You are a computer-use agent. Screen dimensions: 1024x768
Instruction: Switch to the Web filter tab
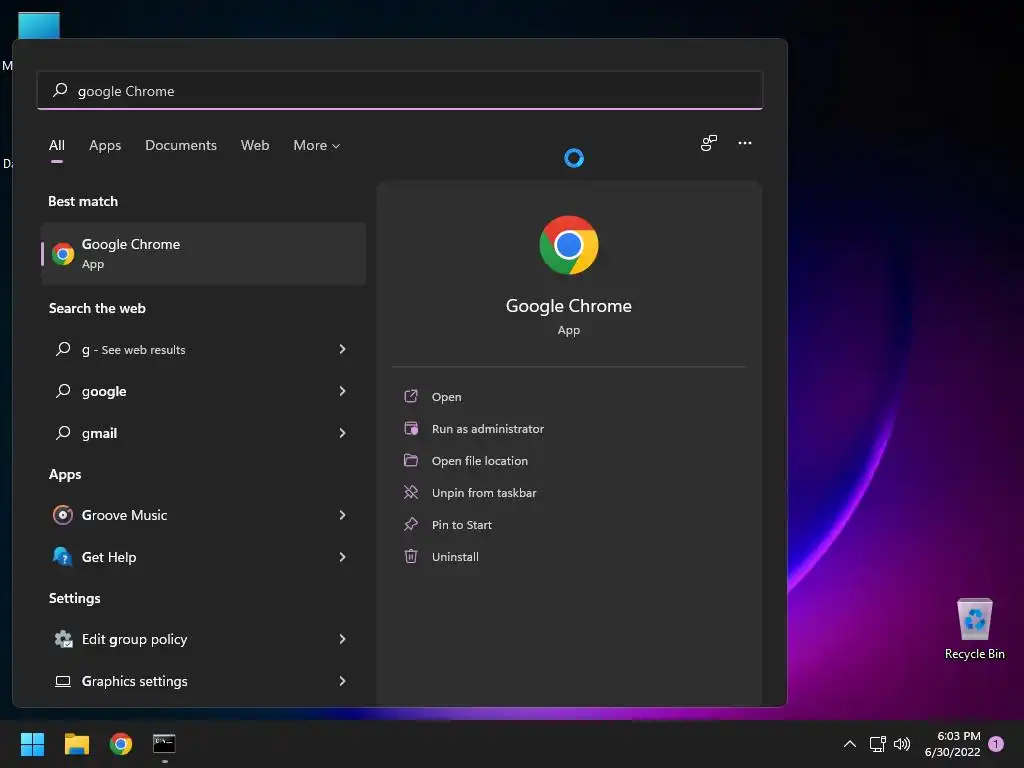pyautogui.click(x=255, y=146)
